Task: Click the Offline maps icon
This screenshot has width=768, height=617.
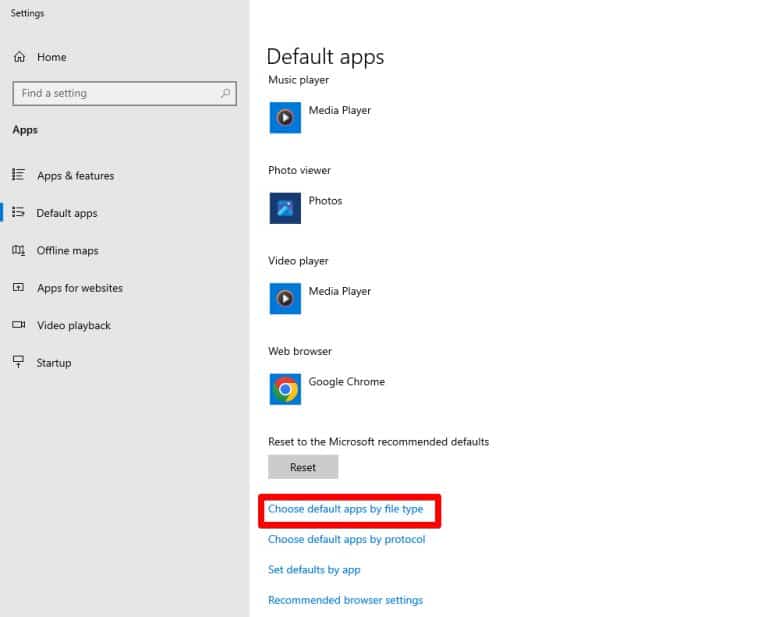Action: tap(18, 250)
